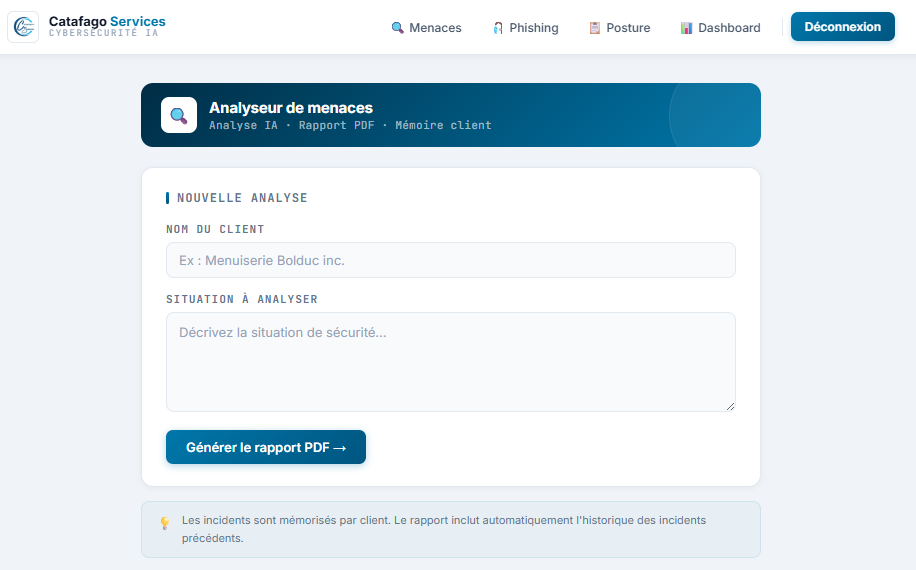Click the Catafago Services brand name
This screenshot has height=570, width=916.
[x=107, y=22]
